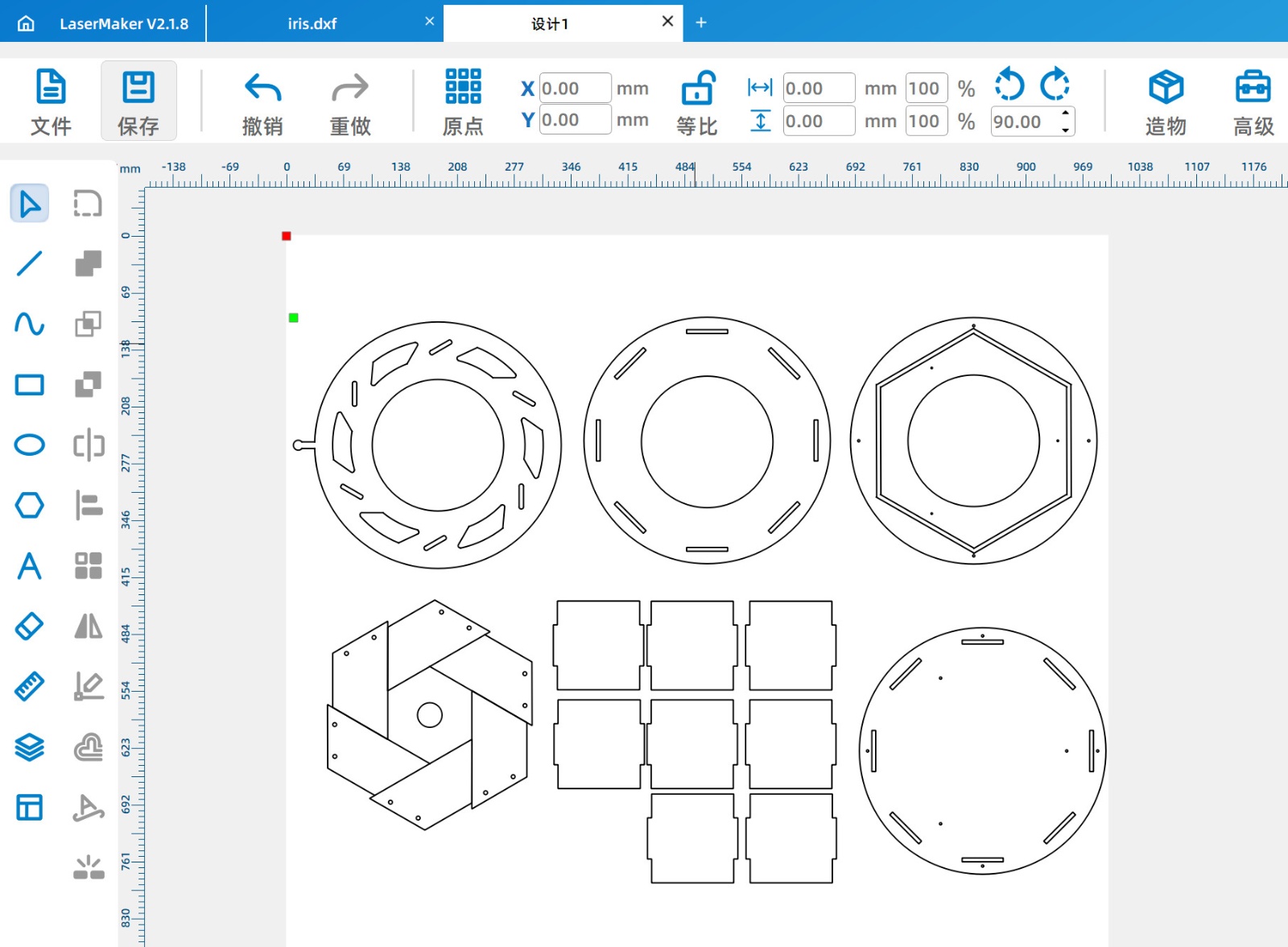Image resolution: width=1288 pixels, height=947 pixels.
Task: Click the Y position input field
Action: click(574, 120)
